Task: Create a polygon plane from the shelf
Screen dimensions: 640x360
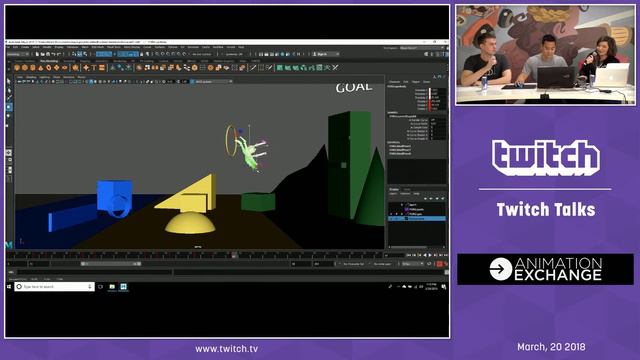Action: (56, 68)
